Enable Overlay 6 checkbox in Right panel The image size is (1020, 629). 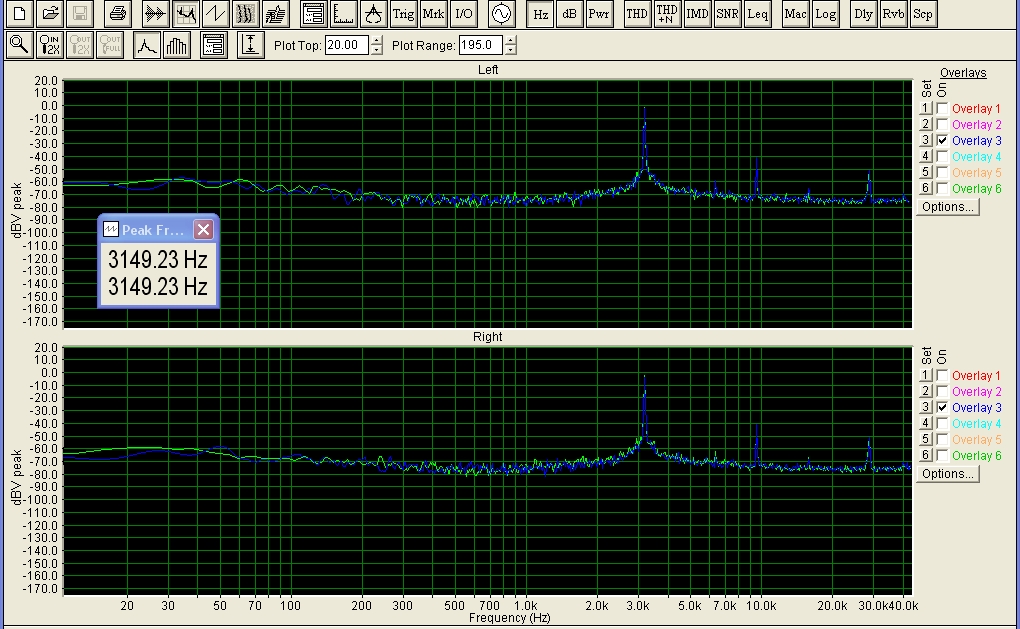(942, 456)
